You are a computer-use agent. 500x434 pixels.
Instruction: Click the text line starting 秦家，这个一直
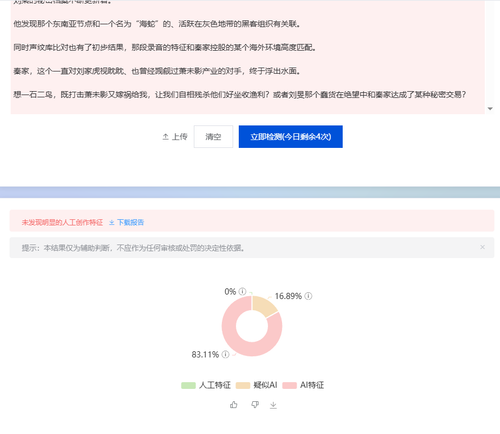click(x=157, y=71)
